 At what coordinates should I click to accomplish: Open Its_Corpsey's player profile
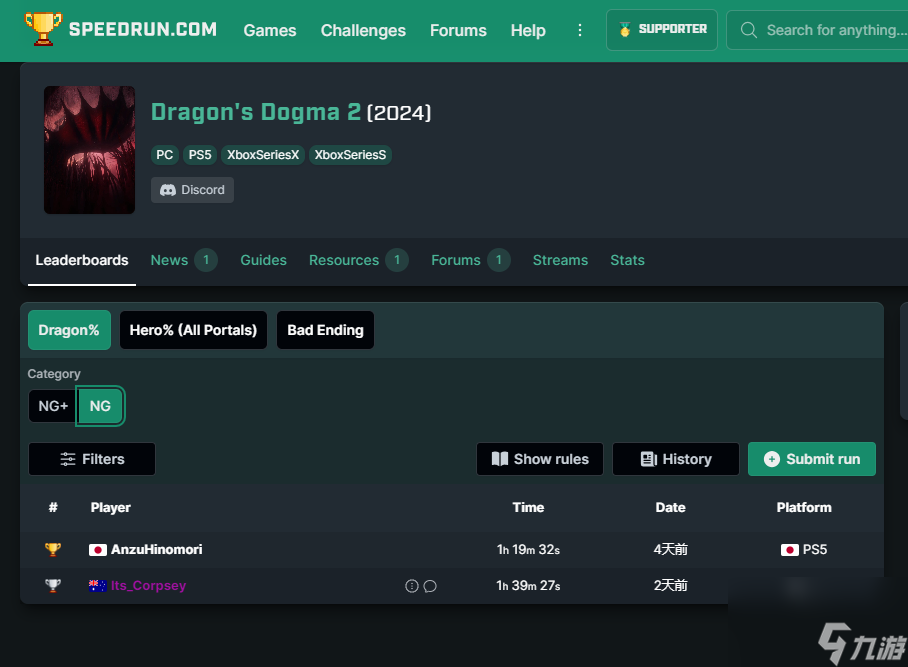[148, 585]
